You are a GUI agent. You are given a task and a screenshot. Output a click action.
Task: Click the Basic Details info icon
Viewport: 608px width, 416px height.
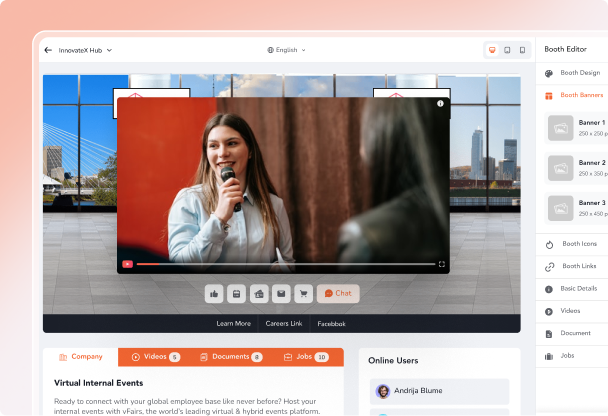pyautogui.click(x=549, y=289)
